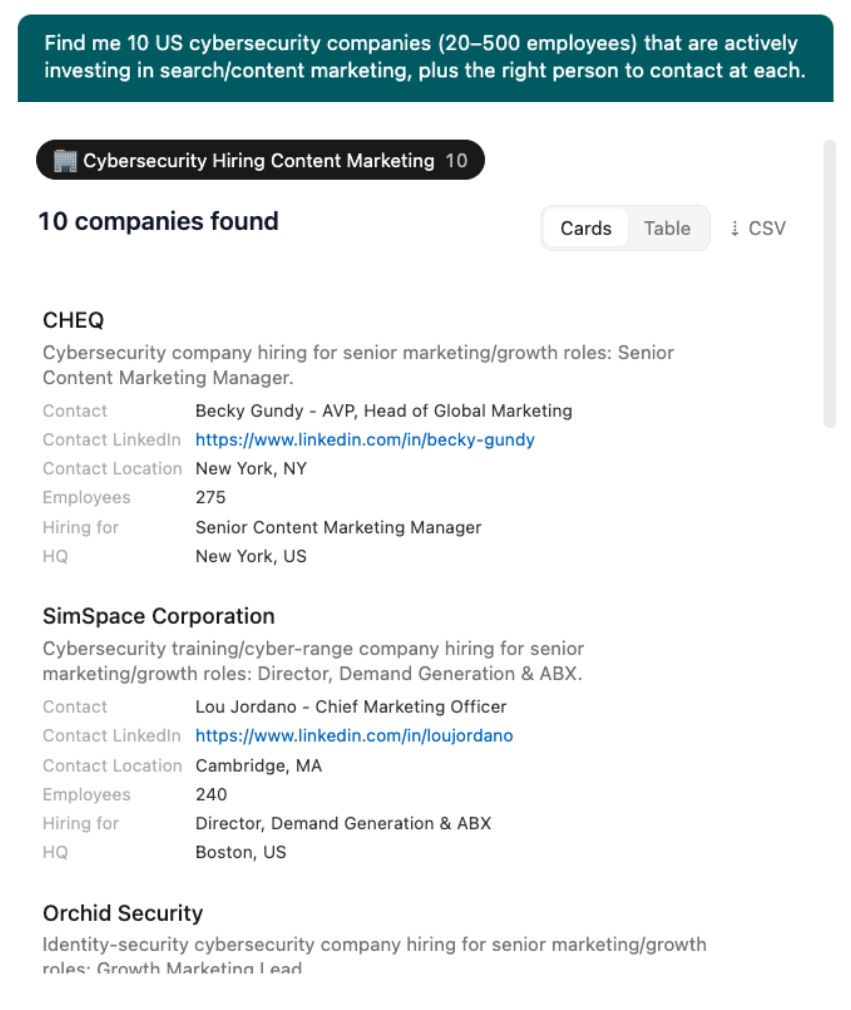Click the "Cambridge, MA" contact location
The image size is (851, 1010).
click(x=258, y=765)
